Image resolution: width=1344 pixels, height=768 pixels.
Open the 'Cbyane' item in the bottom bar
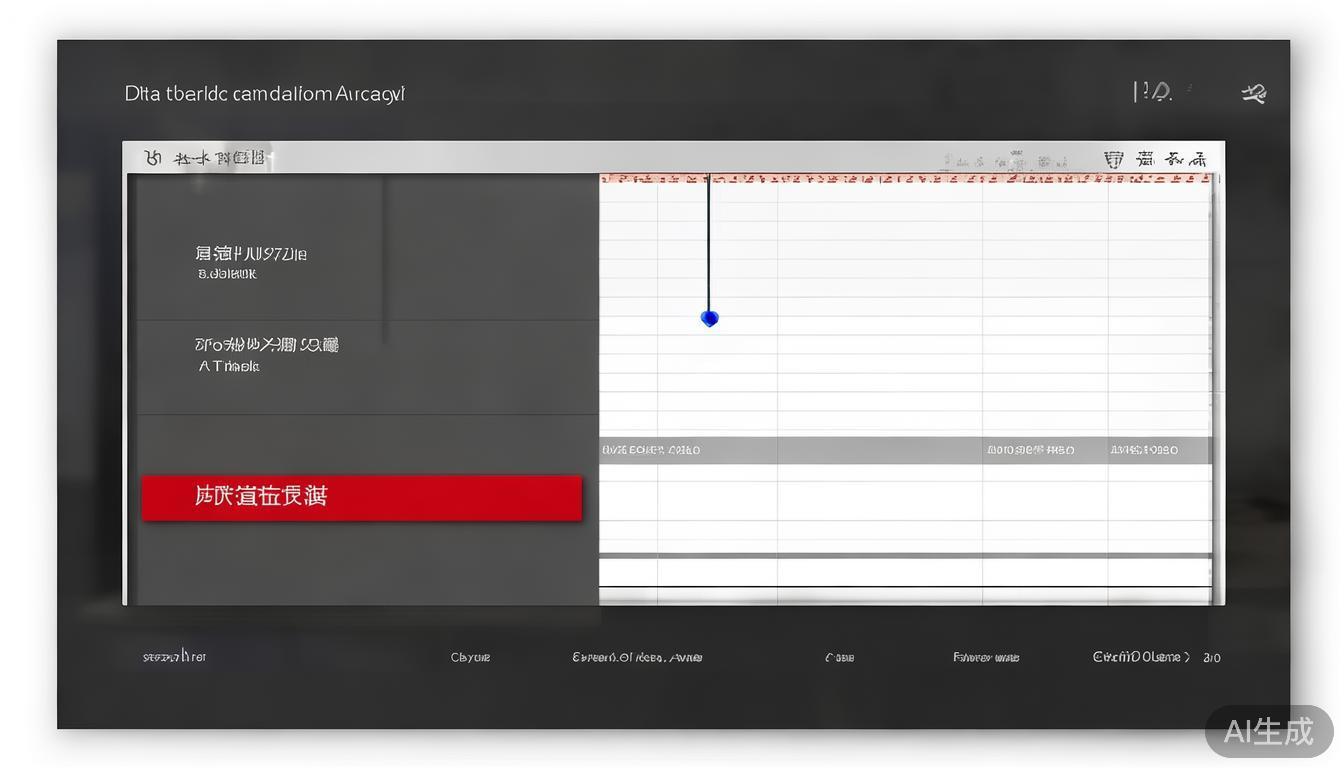pos(470,657)
